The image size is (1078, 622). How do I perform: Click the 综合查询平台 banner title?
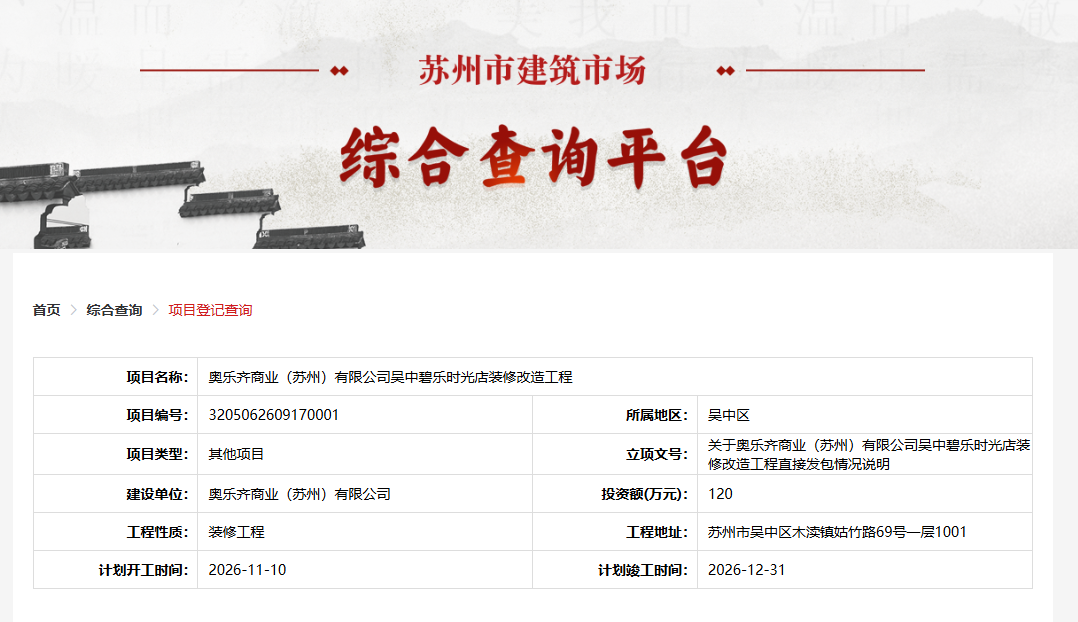(x=534, y=157)
